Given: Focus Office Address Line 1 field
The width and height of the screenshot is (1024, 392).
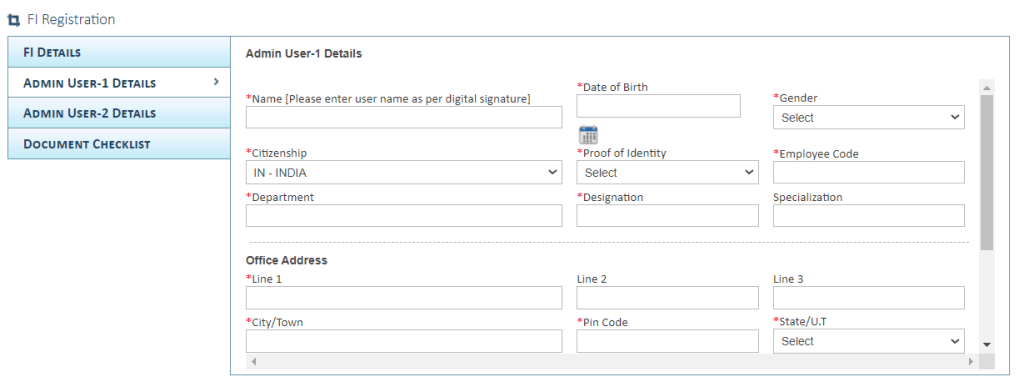Looking at the screenshot, I should tap(404, 297).
